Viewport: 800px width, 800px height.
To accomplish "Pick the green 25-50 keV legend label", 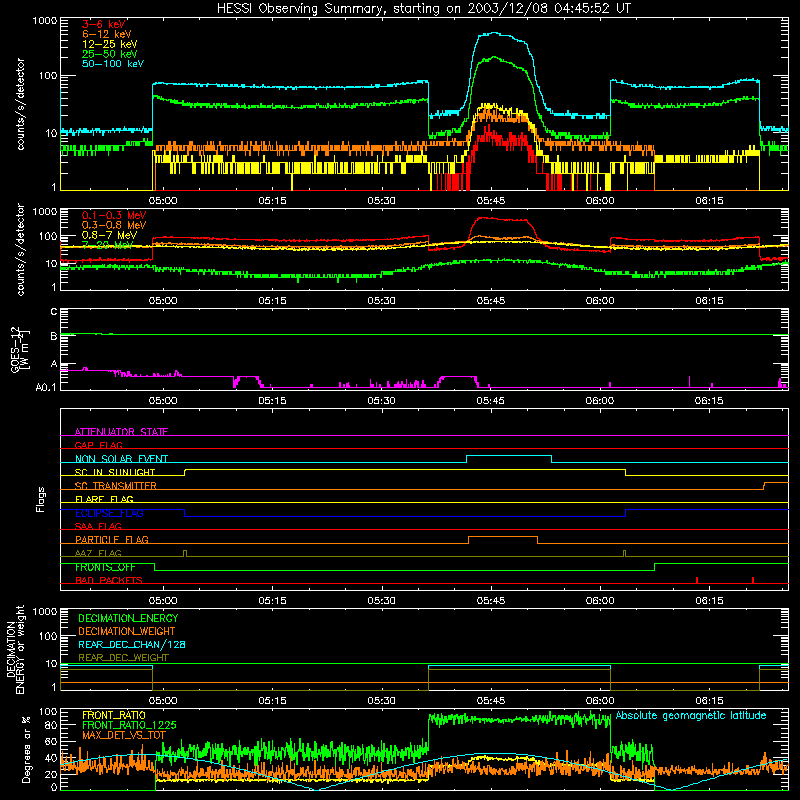I will click(110, 54).
